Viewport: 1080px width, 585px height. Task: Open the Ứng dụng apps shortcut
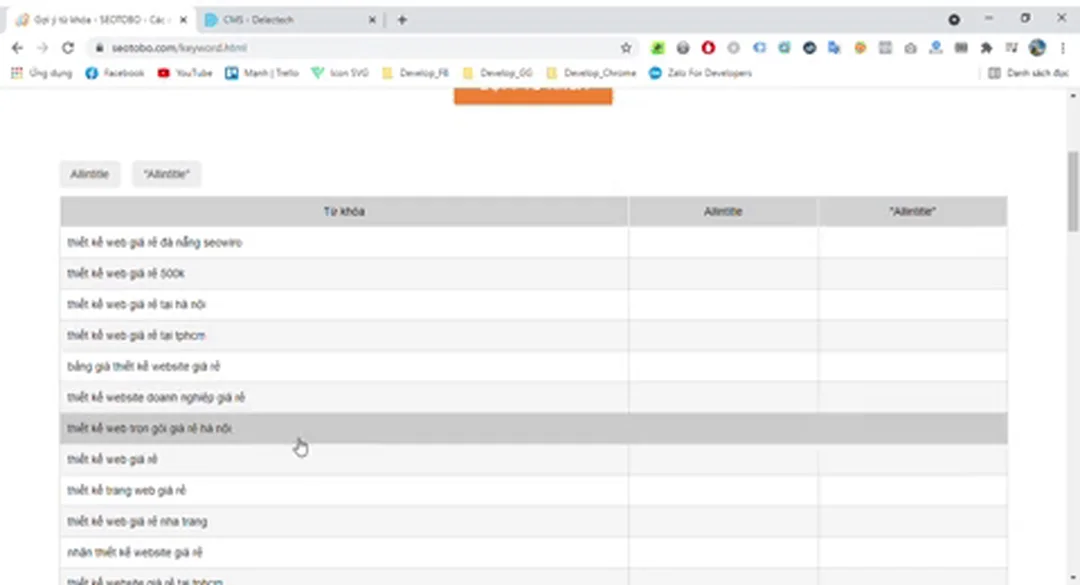pyautogui.click(x=41, y=73)
